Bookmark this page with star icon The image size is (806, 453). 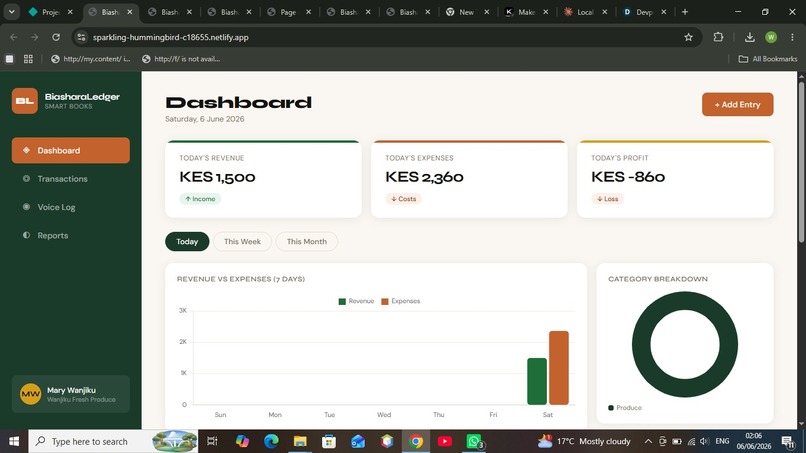click(x=688, y=37)
